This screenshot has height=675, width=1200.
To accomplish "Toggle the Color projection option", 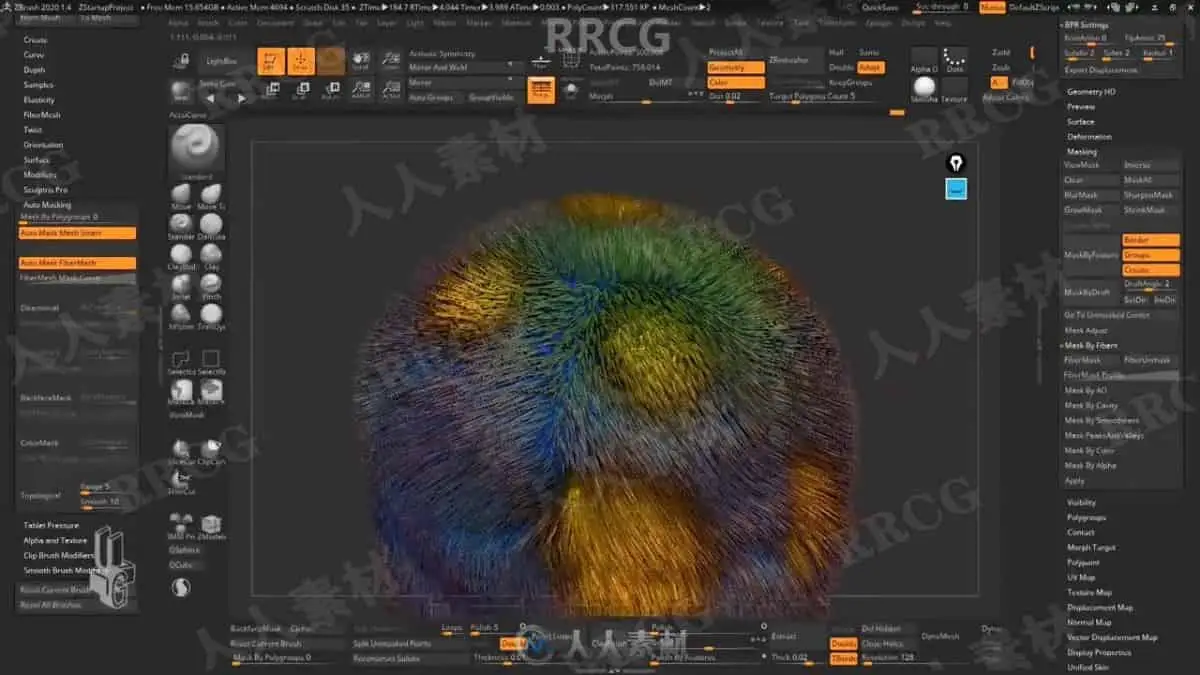I will click(736, 82).
